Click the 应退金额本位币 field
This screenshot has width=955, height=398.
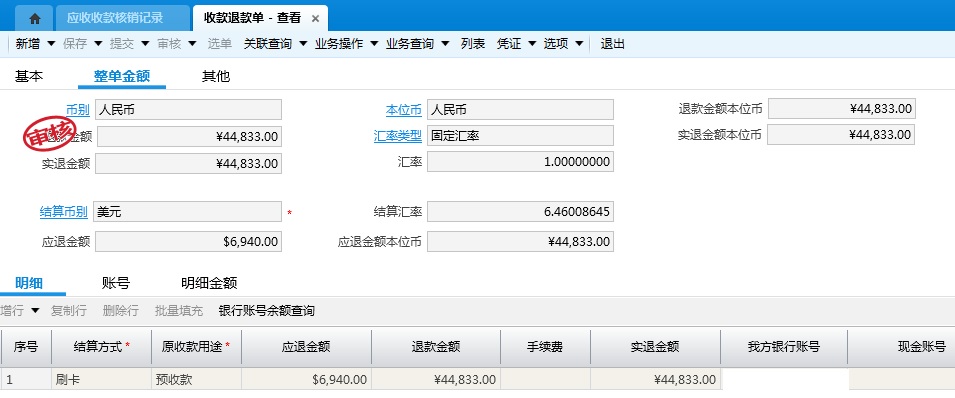click(x=520, y=241)
